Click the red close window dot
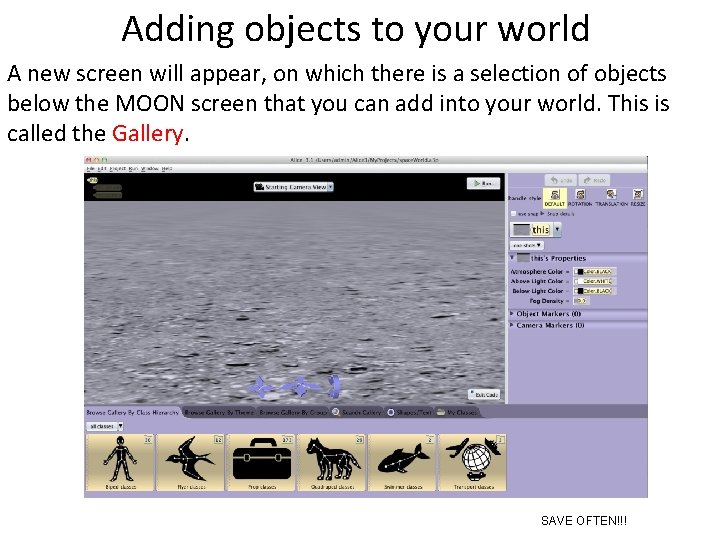This screenshot has height=540, width=720. 88,160
